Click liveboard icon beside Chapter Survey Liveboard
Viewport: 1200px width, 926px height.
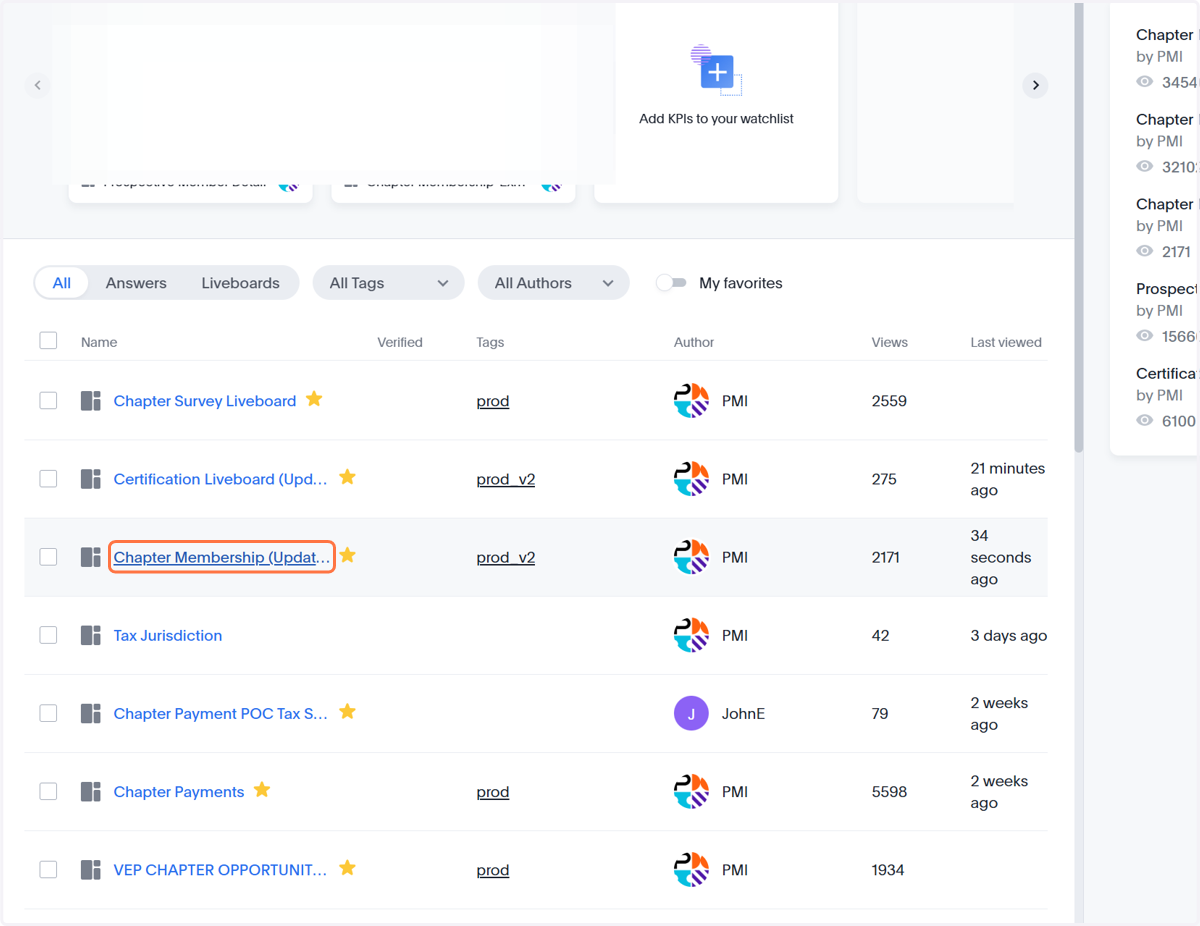click(91, 401)
